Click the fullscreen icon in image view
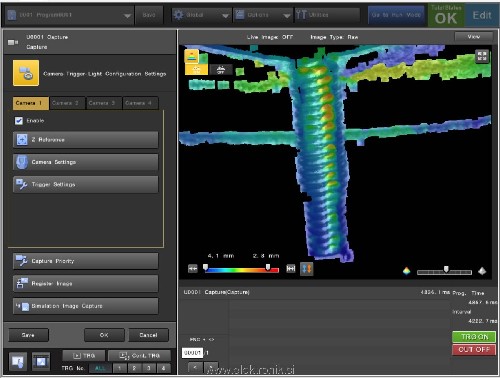 coord(482,56)
